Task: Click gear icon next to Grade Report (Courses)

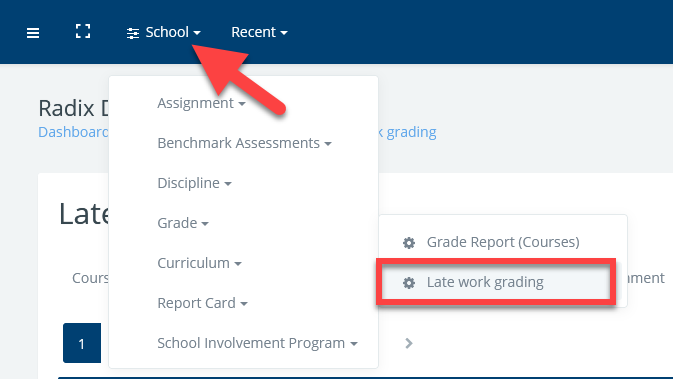Action: [x=409, y=243]
